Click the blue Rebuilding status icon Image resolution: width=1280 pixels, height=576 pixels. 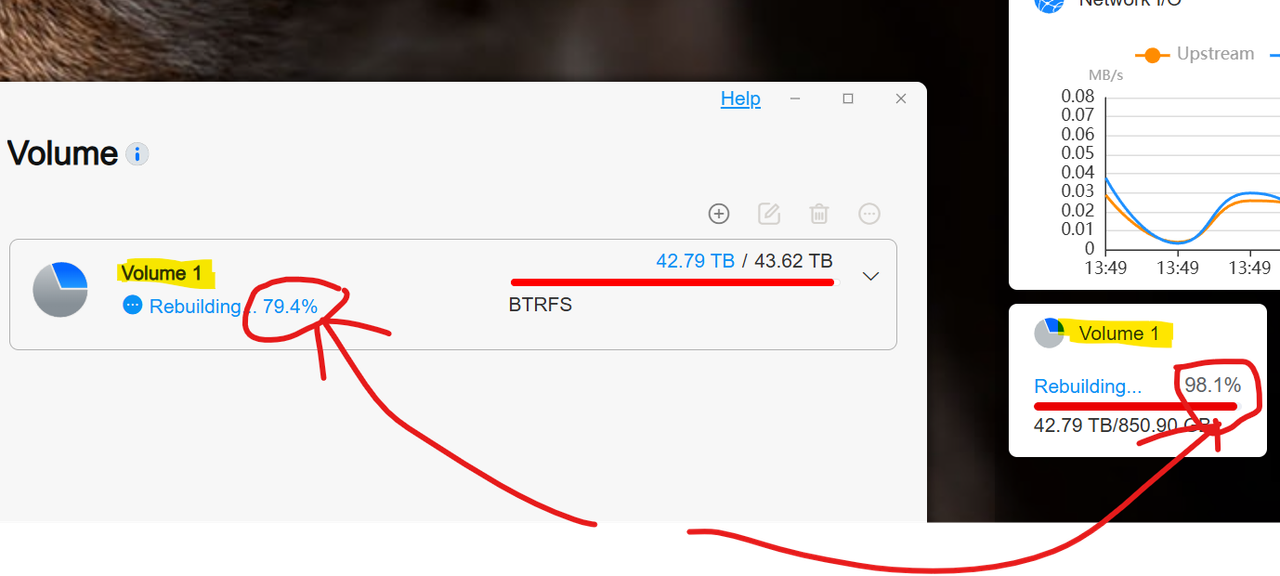coord(132,305)
